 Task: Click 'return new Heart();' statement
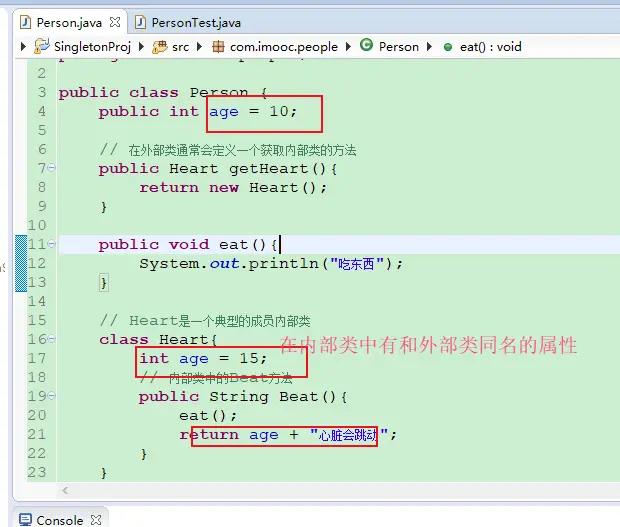pos(233,188)
